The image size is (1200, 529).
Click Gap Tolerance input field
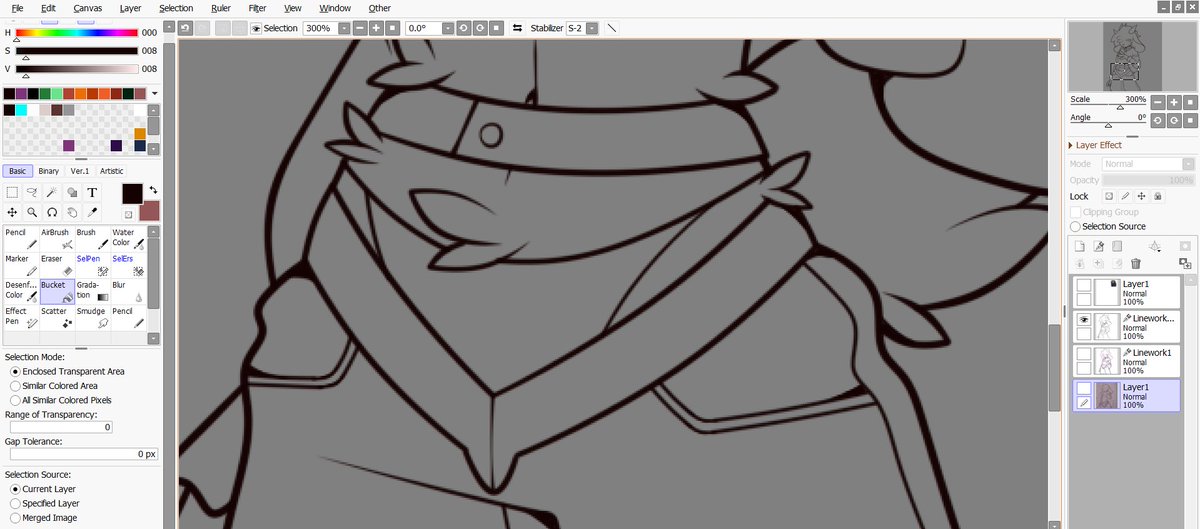click(x=84, y=454)
